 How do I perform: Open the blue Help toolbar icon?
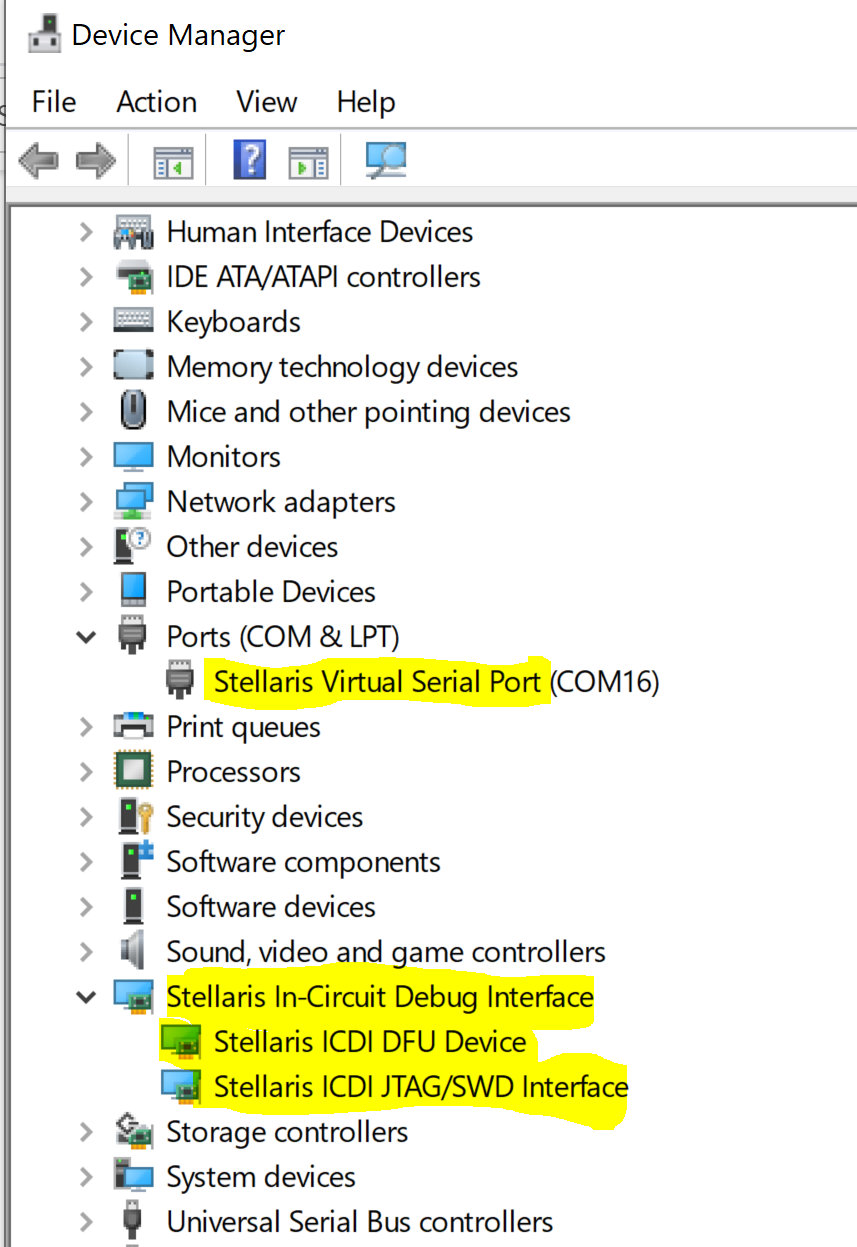(249, 160)
